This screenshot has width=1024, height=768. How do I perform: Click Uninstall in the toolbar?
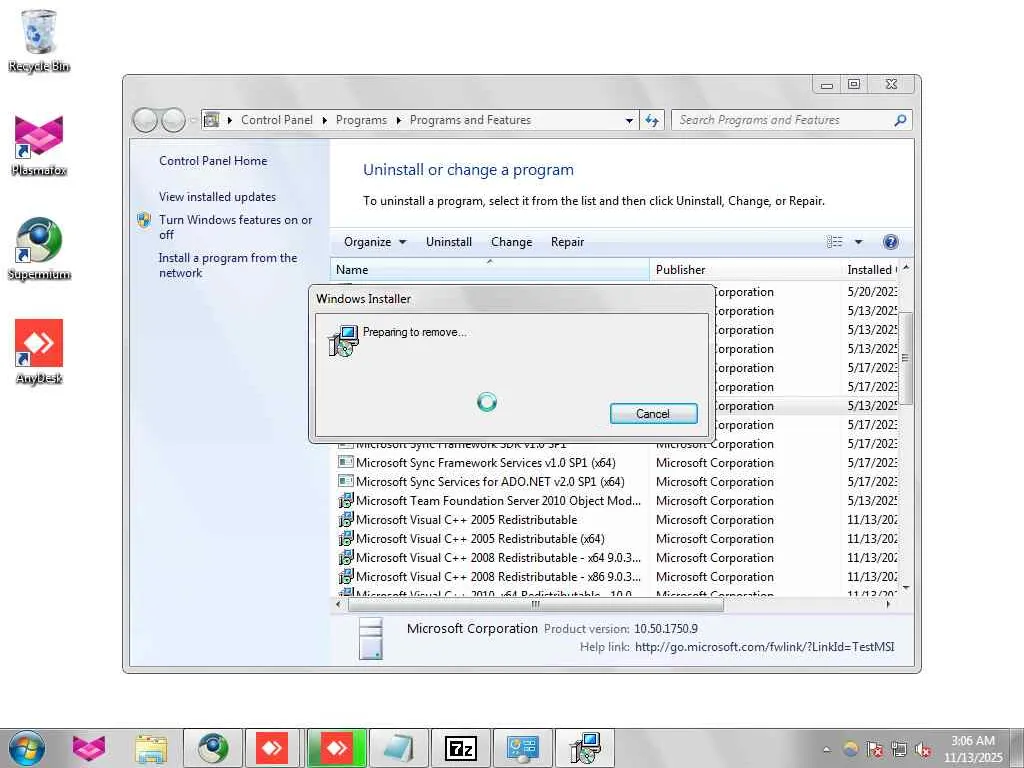coord(449,242)
